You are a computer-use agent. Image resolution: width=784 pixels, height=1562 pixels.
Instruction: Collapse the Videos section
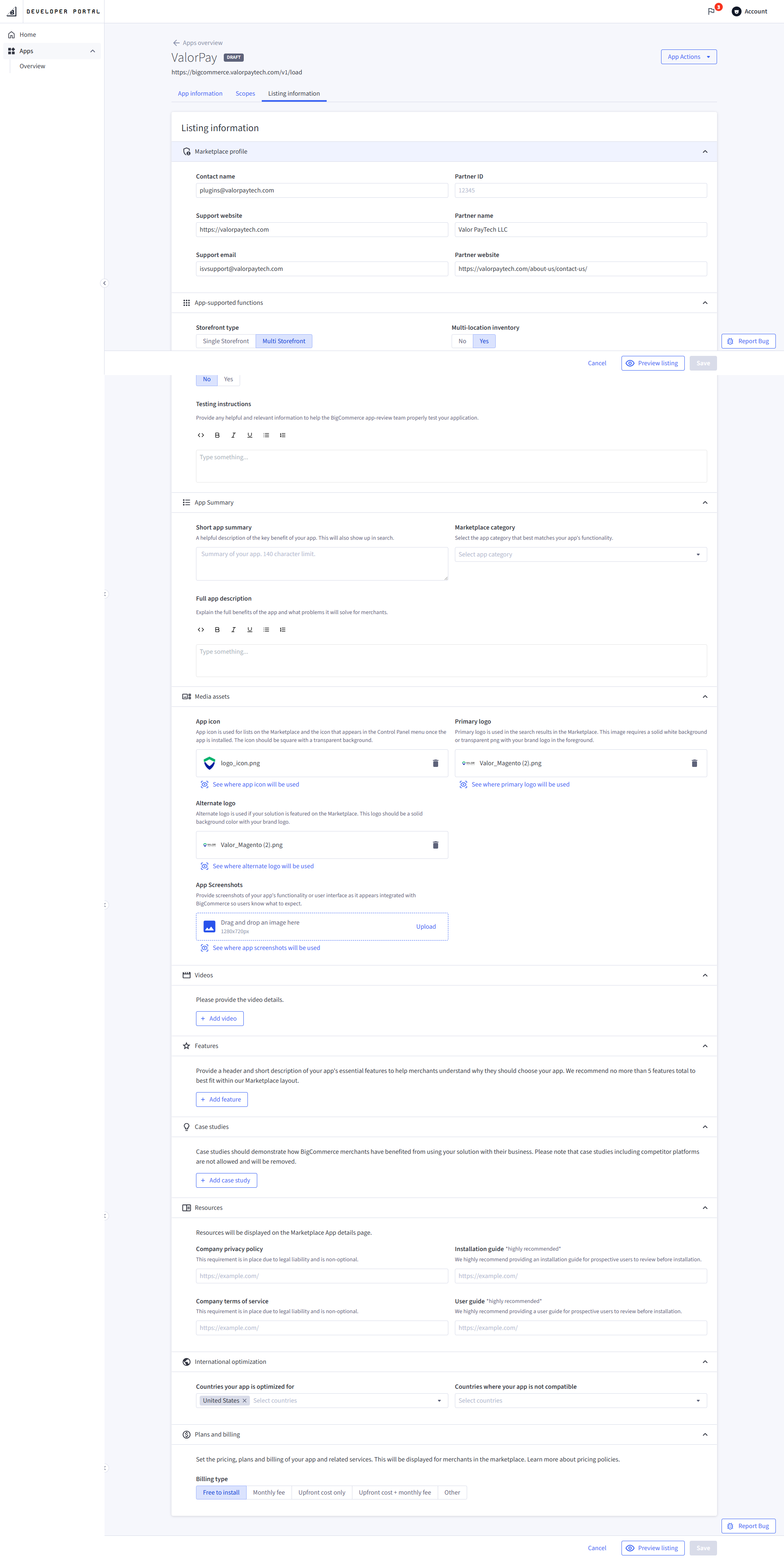click(705, 976)
